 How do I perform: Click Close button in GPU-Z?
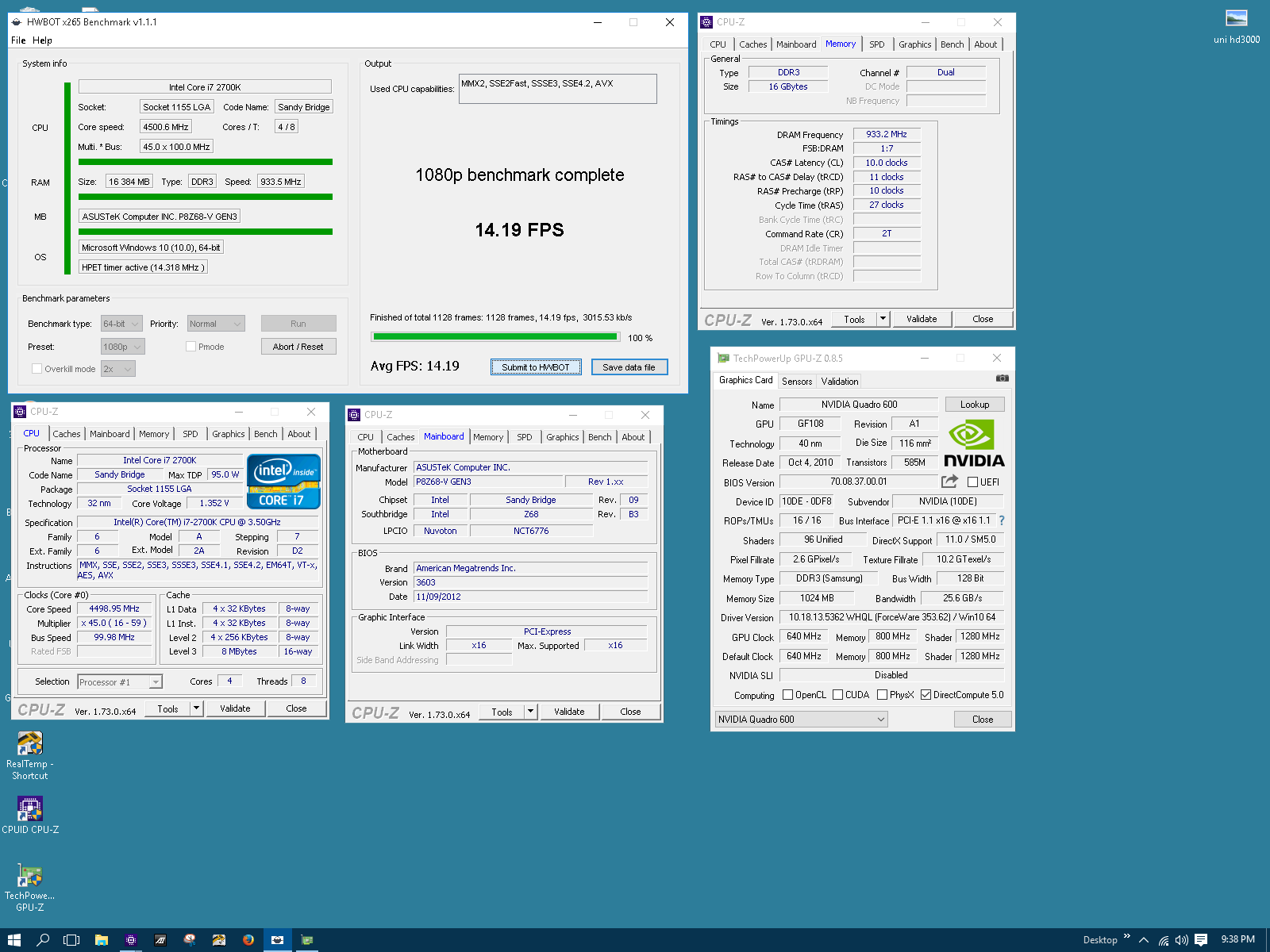coord(983,720)
